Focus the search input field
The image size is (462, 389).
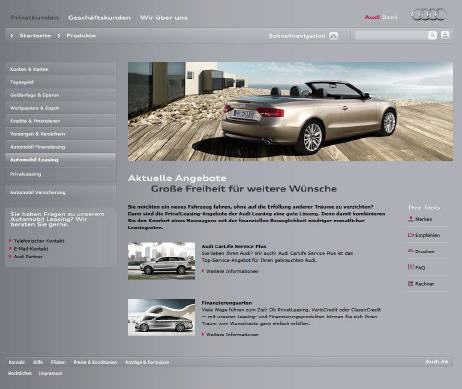pyautogui.click(x=391, y=35)
